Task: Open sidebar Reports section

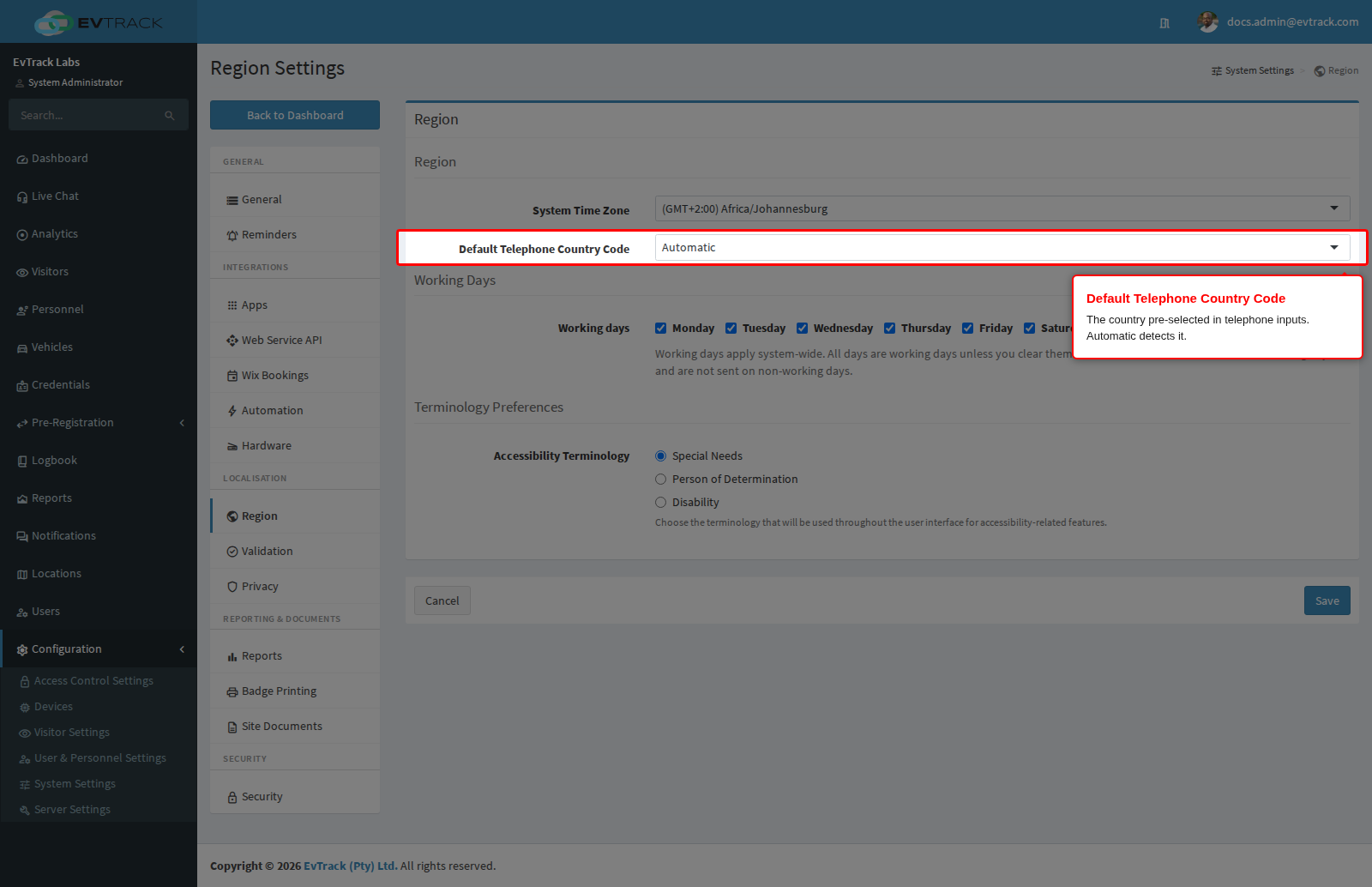Action: (x=99, y=498)
